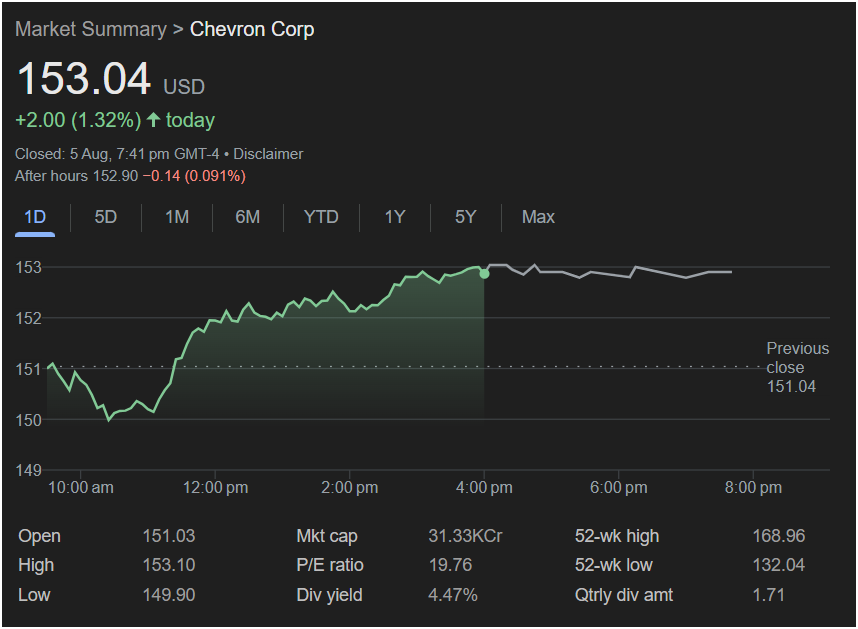Click the 10:00 am axis label
This screenshot has width=858, height=629.
[x=81, y=487]
